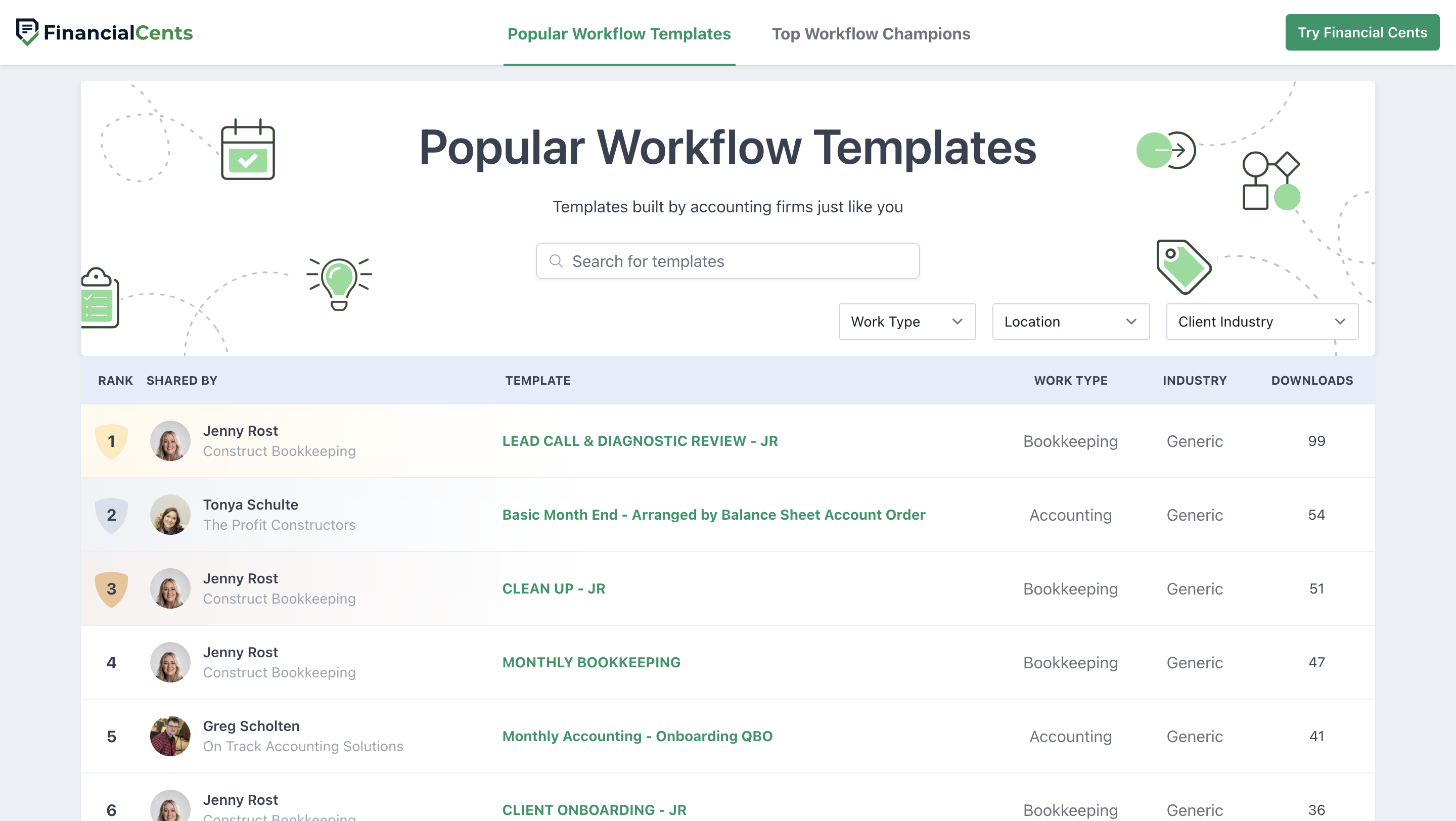Click the search magnifier icon in search bar
Image resolution: width=1456 pixels, height=821 pixels.
pyautogui.click(x=555, y=260)
